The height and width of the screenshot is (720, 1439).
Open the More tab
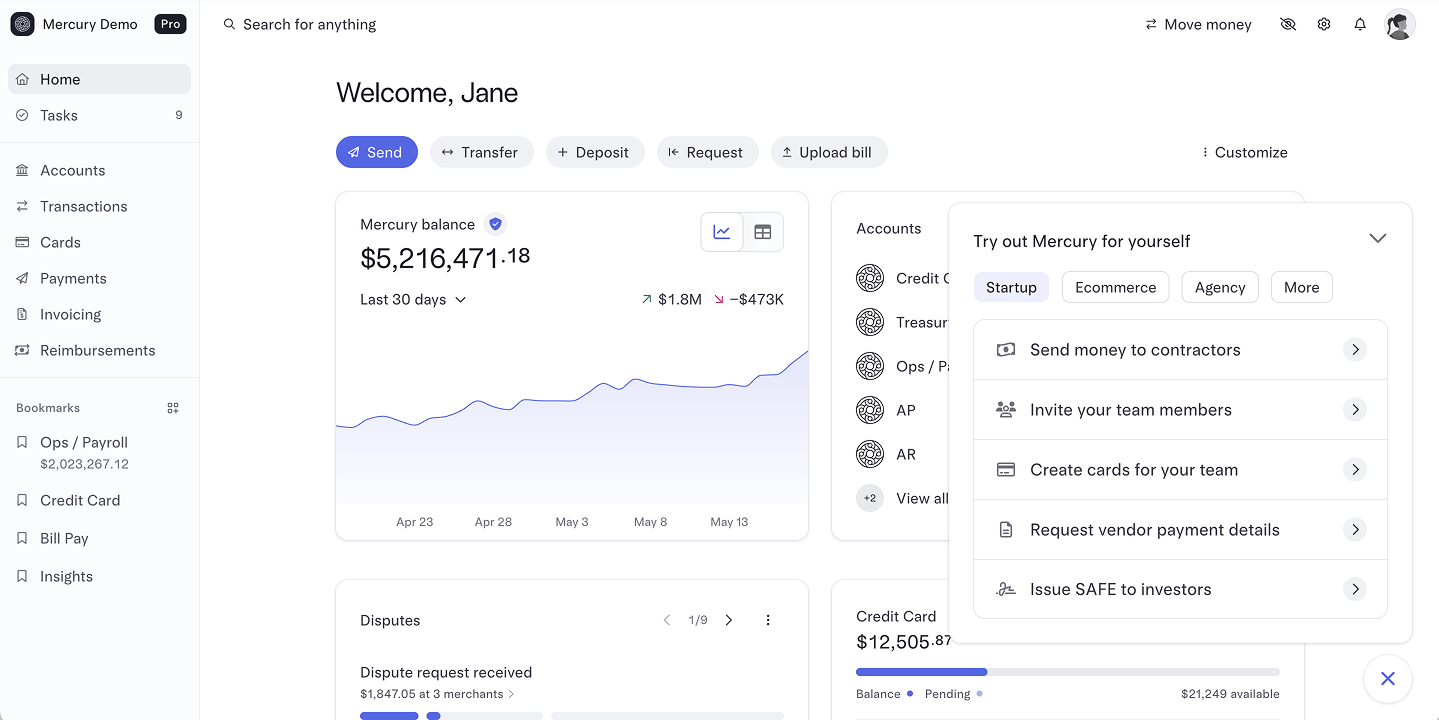[x=1302, y=287]
